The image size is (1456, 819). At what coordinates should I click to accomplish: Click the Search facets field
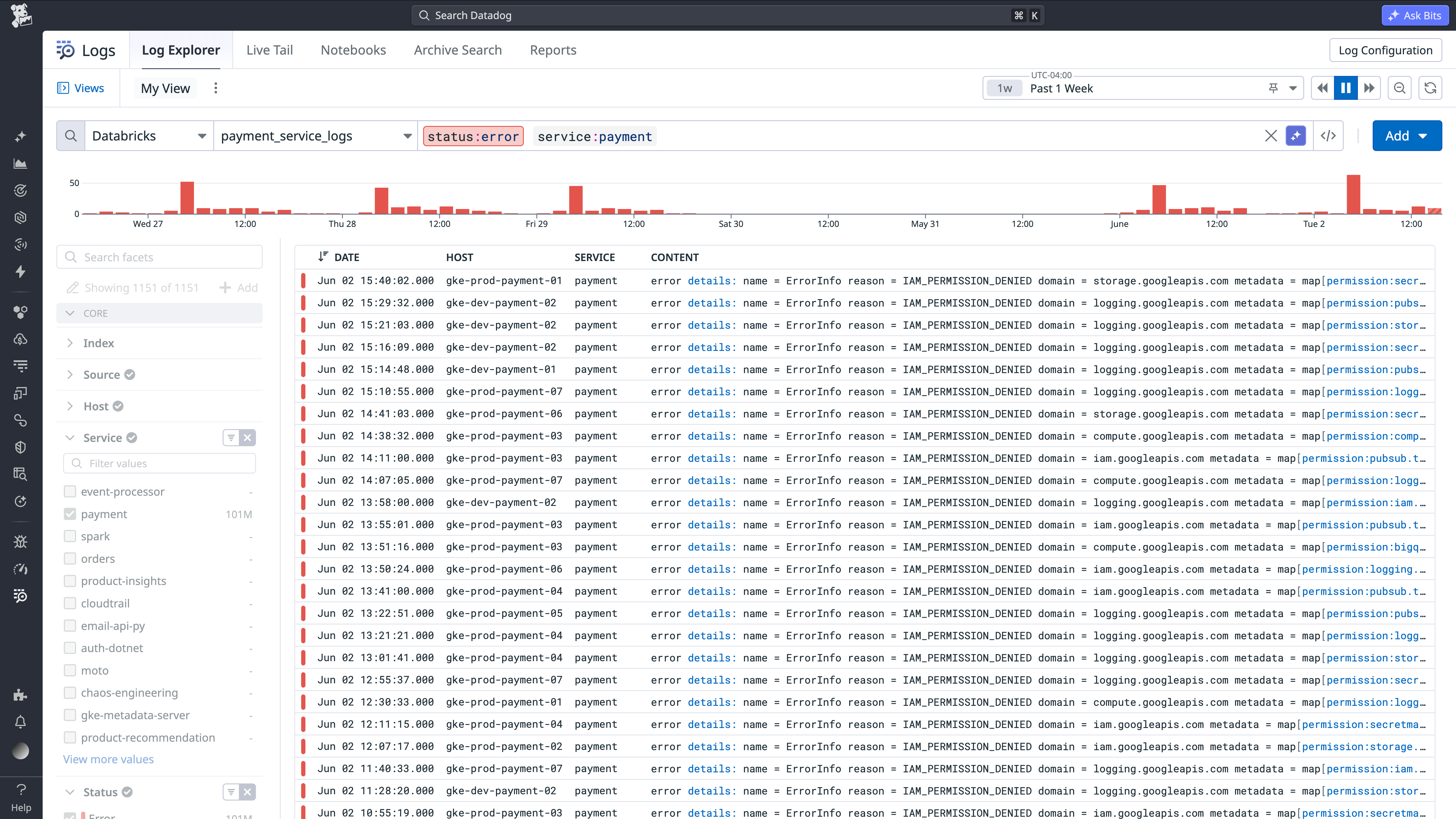pos(159,257)
